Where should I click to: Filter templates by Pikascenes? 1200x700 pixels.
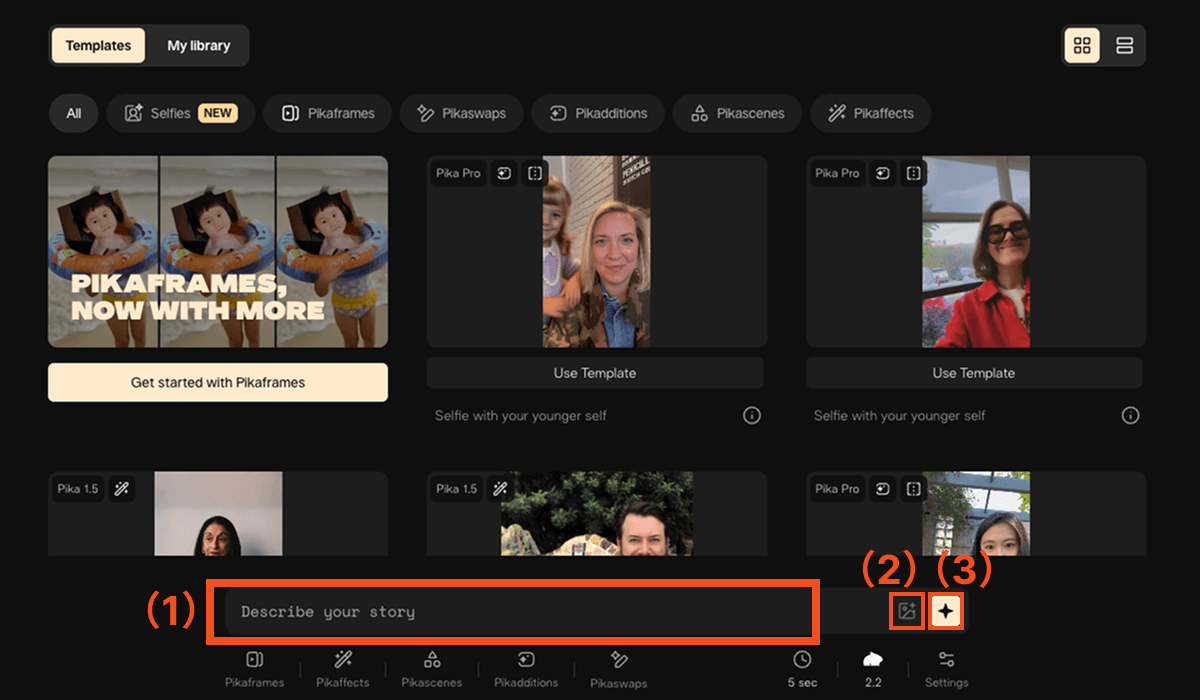(x=737, y=113)
